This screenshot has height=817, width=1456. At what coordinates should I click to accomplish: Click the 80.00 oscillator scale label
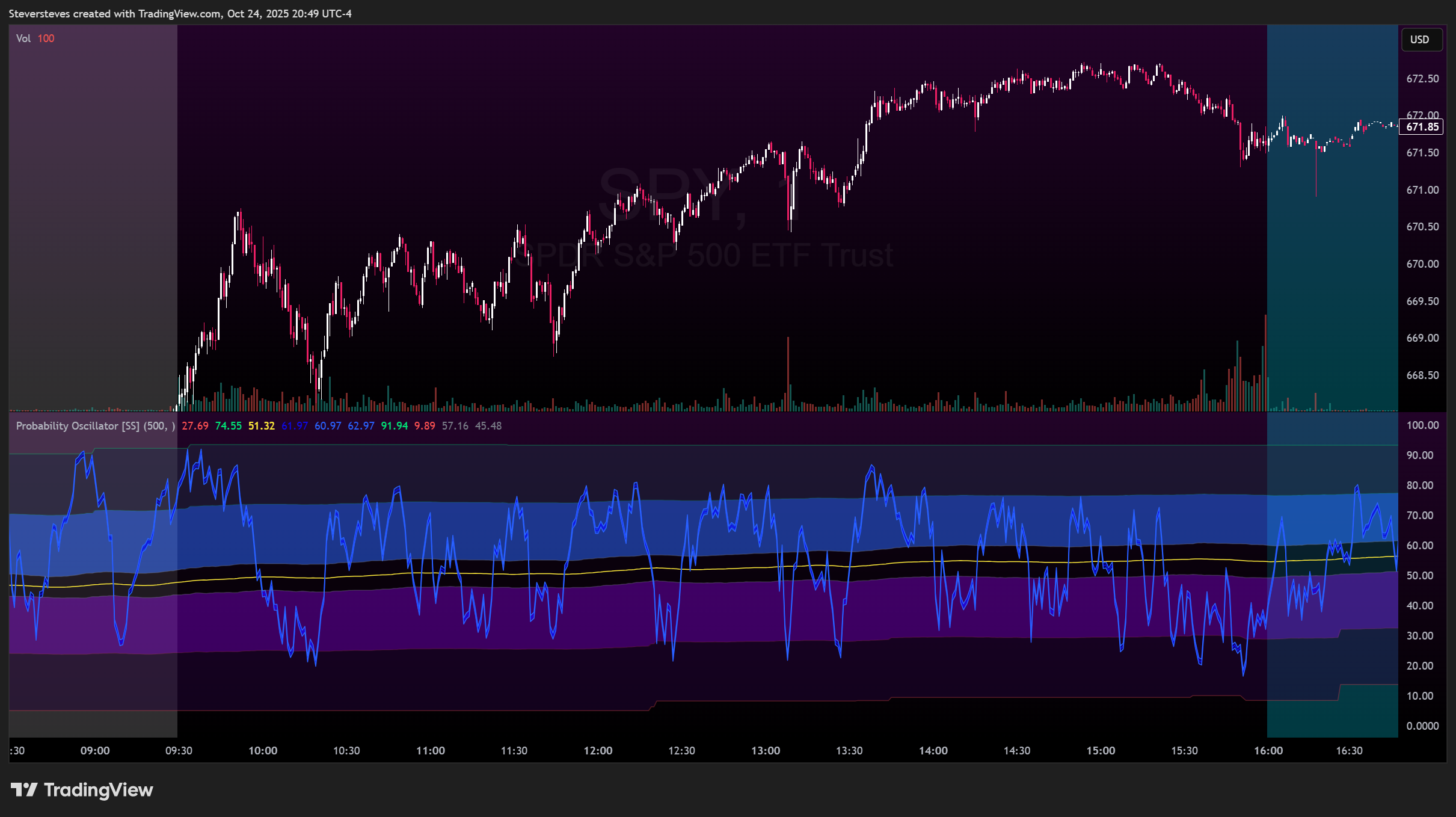click(1420, 486)
